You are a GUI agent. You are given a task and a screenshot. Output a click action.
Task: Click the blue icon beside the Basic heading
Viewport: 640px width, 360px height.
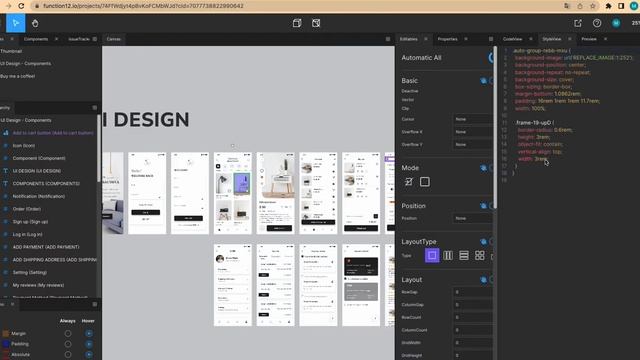point(483,81)
